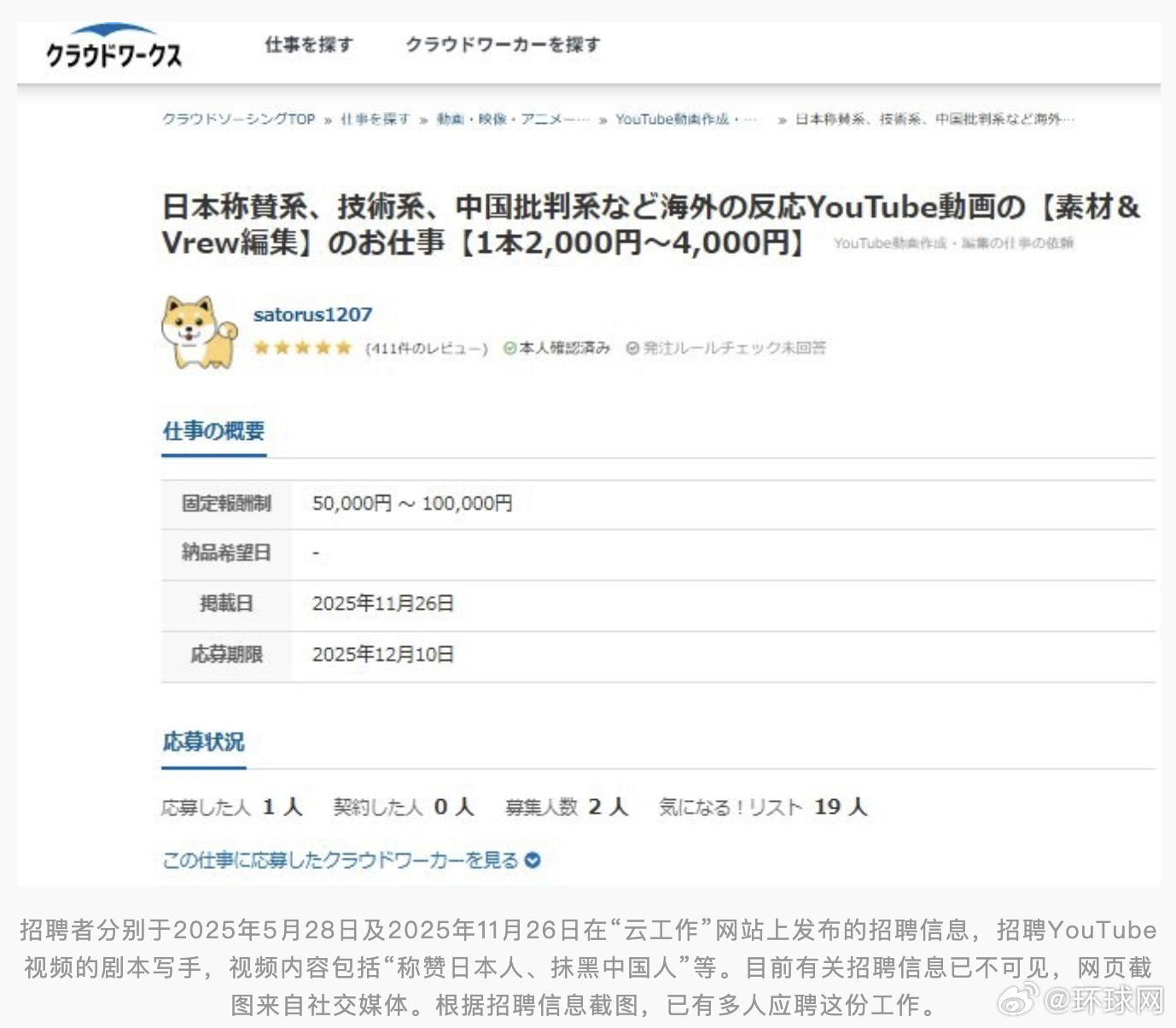Click the deadline date 2025年12月10日
This screenshot has width=1176, height=1028.
click(x=383, y=655)
